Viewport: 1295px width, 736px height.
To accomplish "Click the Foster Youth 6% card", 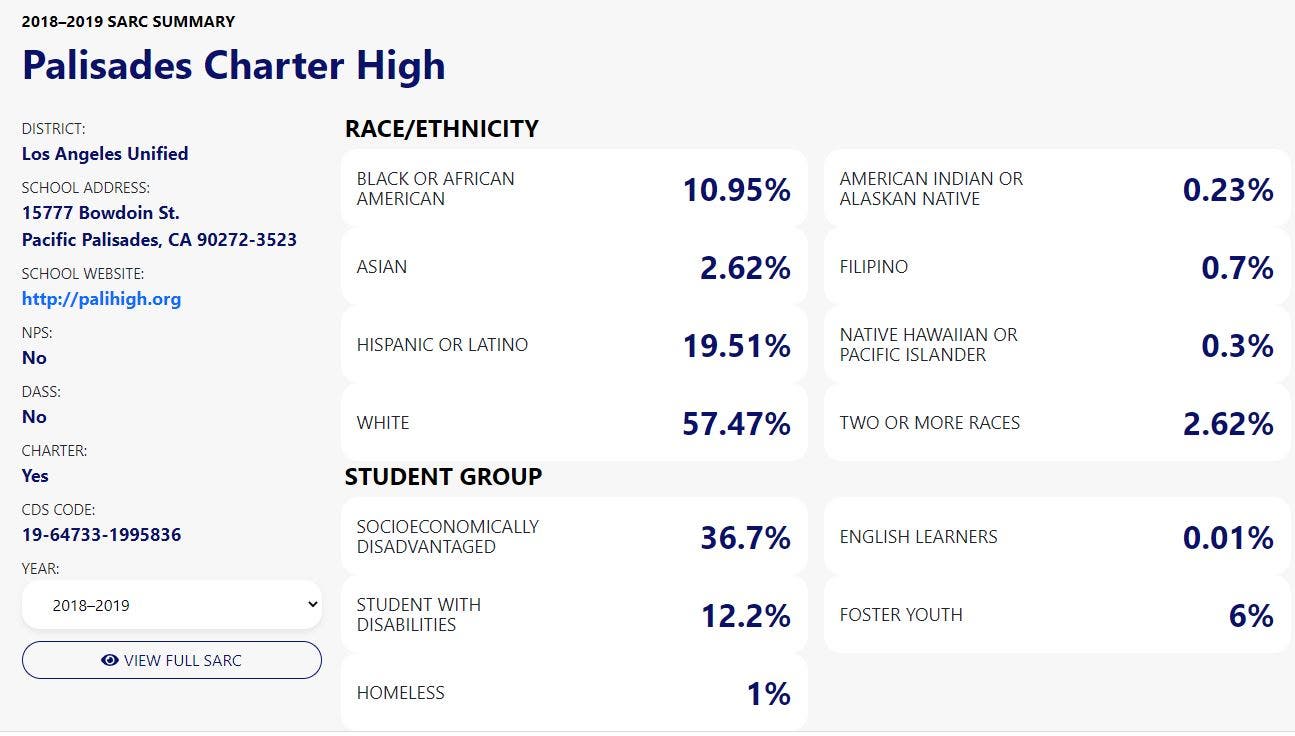I will (1056, 615).
